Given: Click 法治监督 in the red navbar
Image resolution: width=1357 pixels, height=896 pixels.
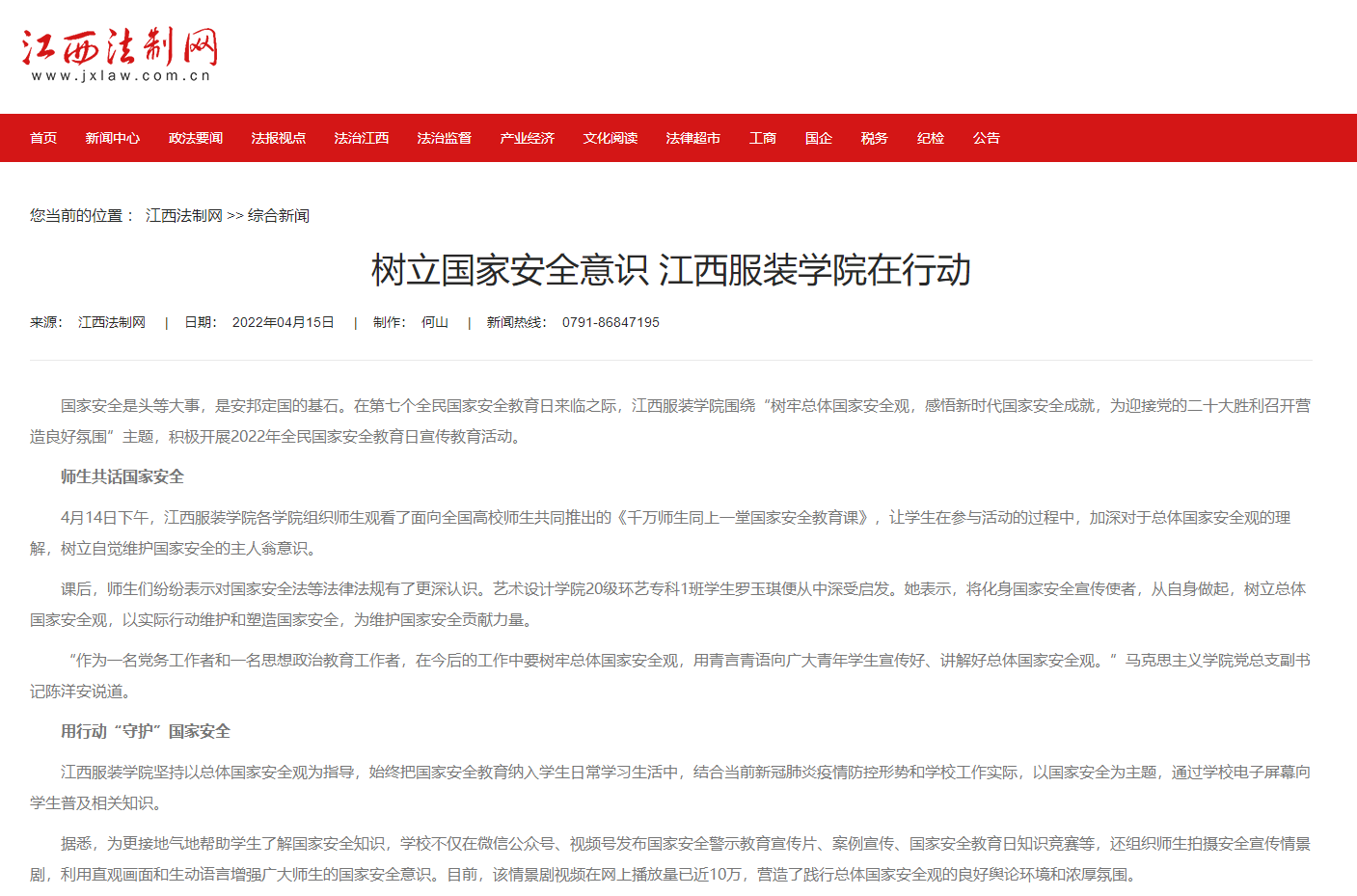Looking at the screenshot, I should [445, 138].
